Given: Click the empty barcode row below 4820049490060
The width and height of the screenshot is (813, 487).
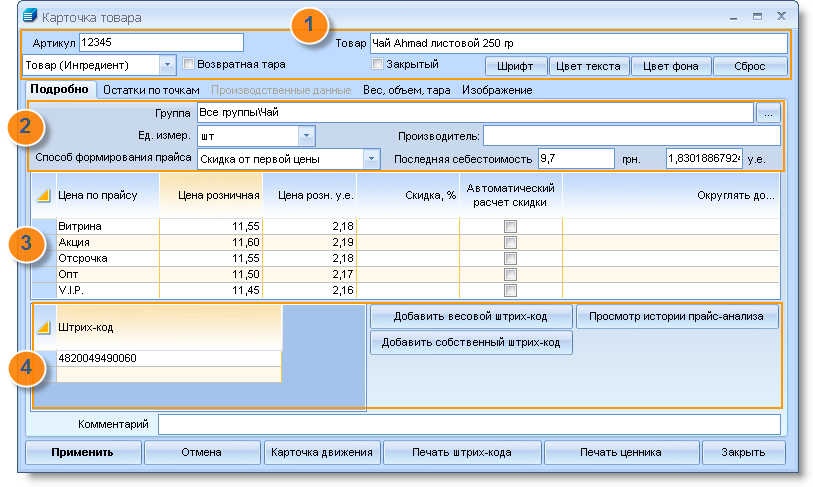Looking at the screenshot, I should click(x=169, y=374).
